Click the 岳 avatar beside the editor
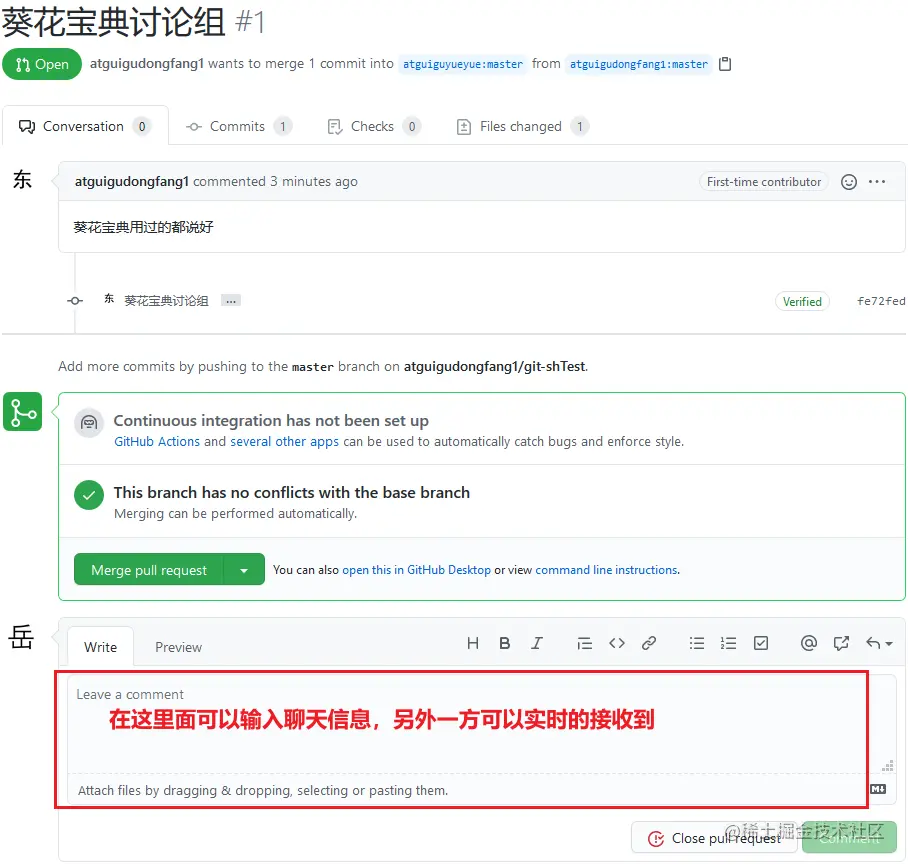This screenshot has height=865, width=908. [x=21, y=637]
